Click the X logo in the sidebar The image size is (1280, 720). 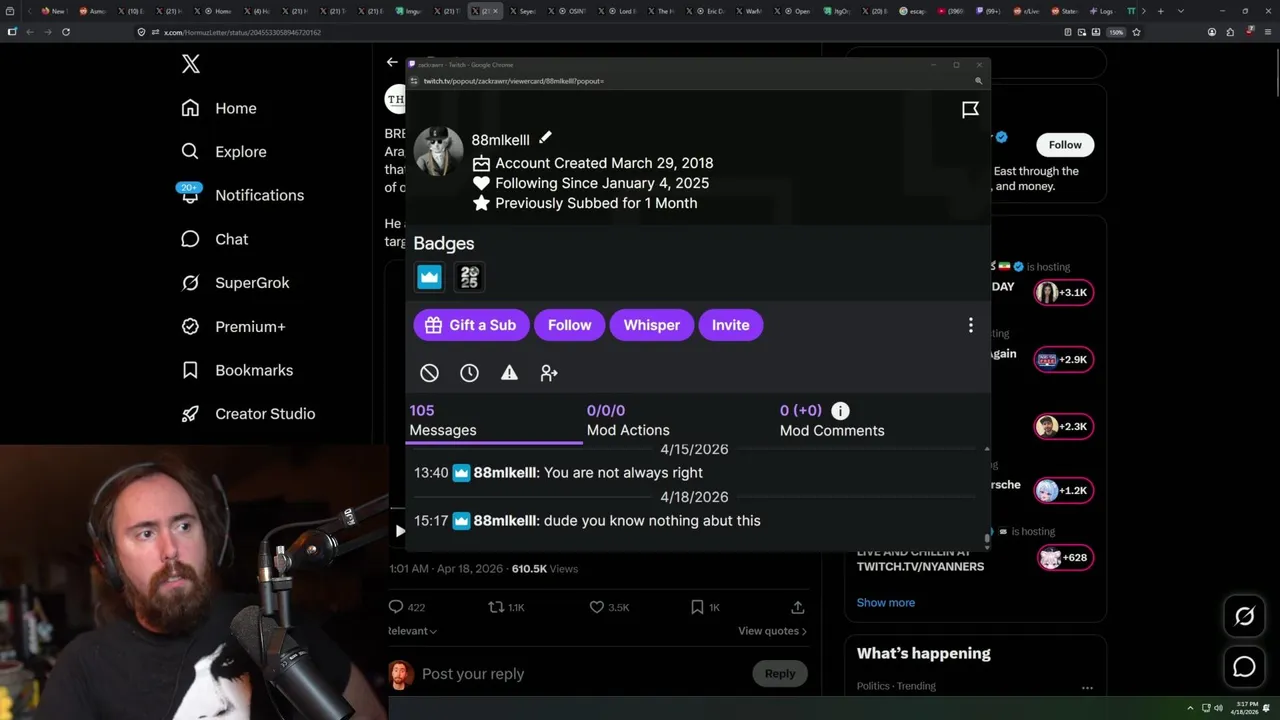(191, 64)
